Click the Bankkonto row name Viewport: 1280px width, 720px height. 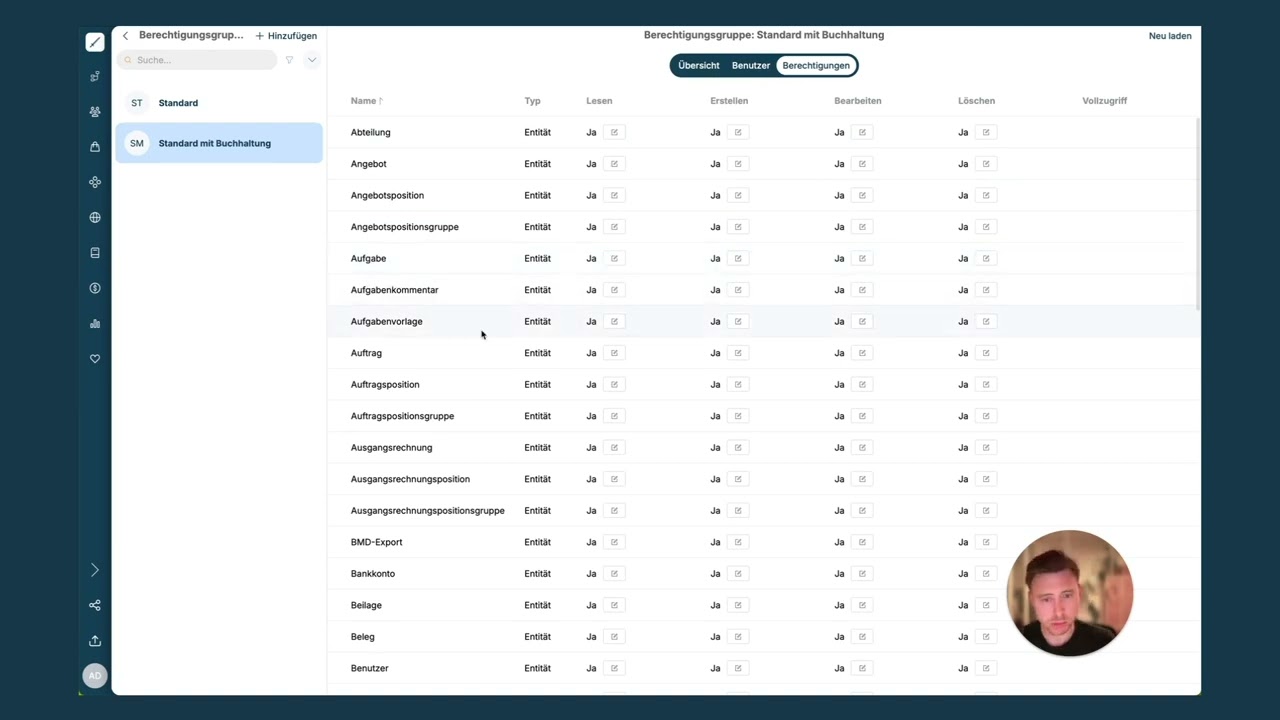pos(372,573)
